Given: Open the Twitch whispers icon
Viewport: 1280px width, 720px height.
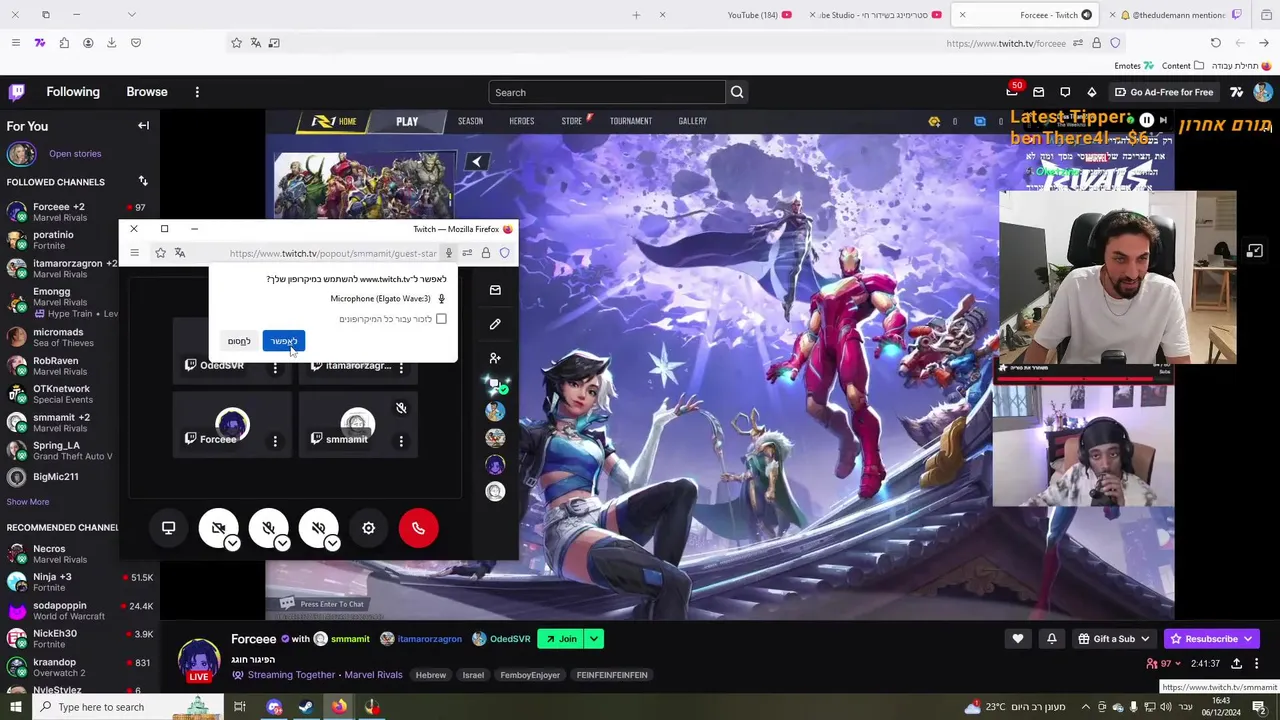Looking at the screenshot, I should 1065,92.
